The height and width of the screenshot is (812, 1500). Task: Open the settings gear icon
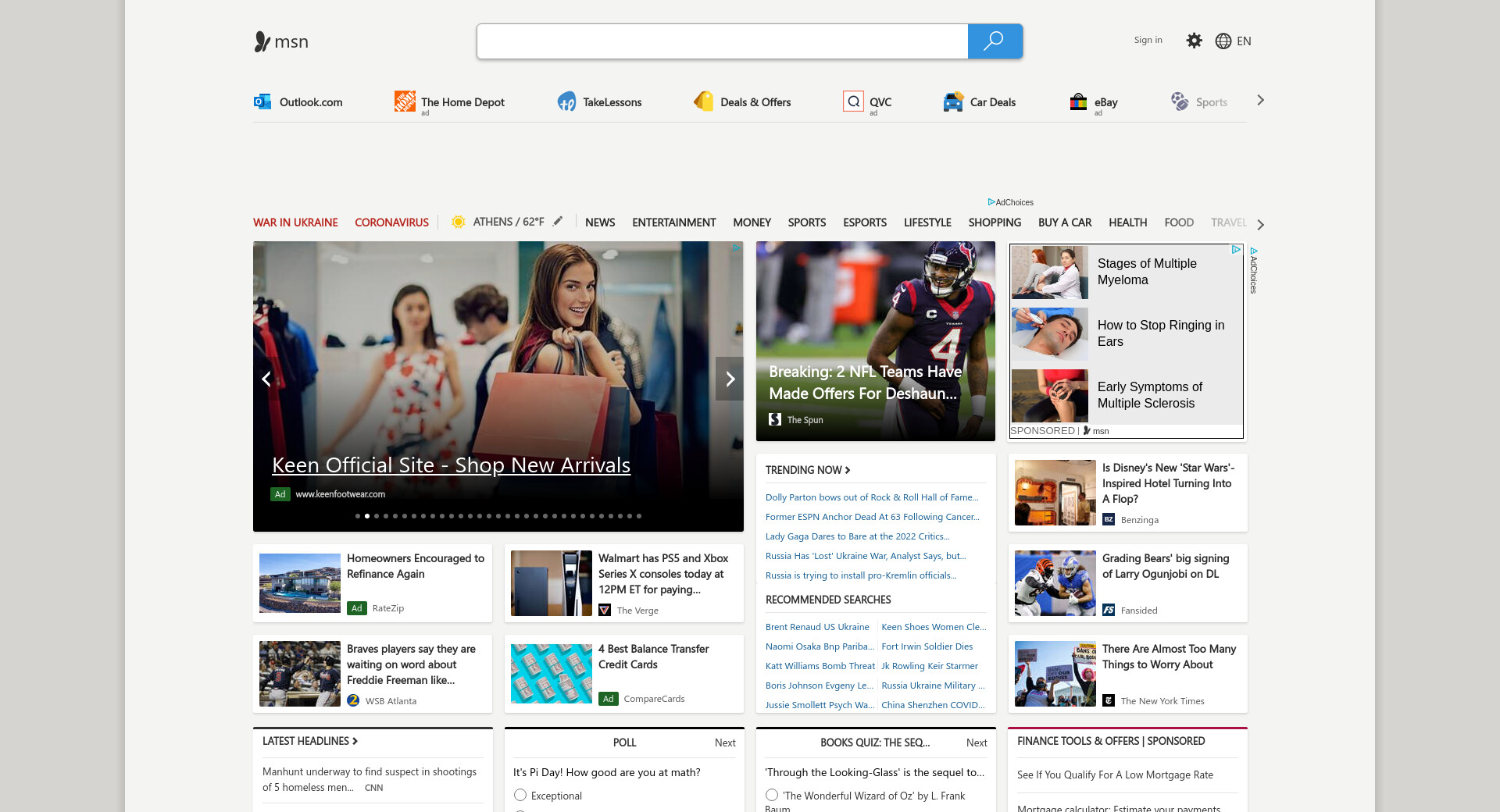(1194, 41)
